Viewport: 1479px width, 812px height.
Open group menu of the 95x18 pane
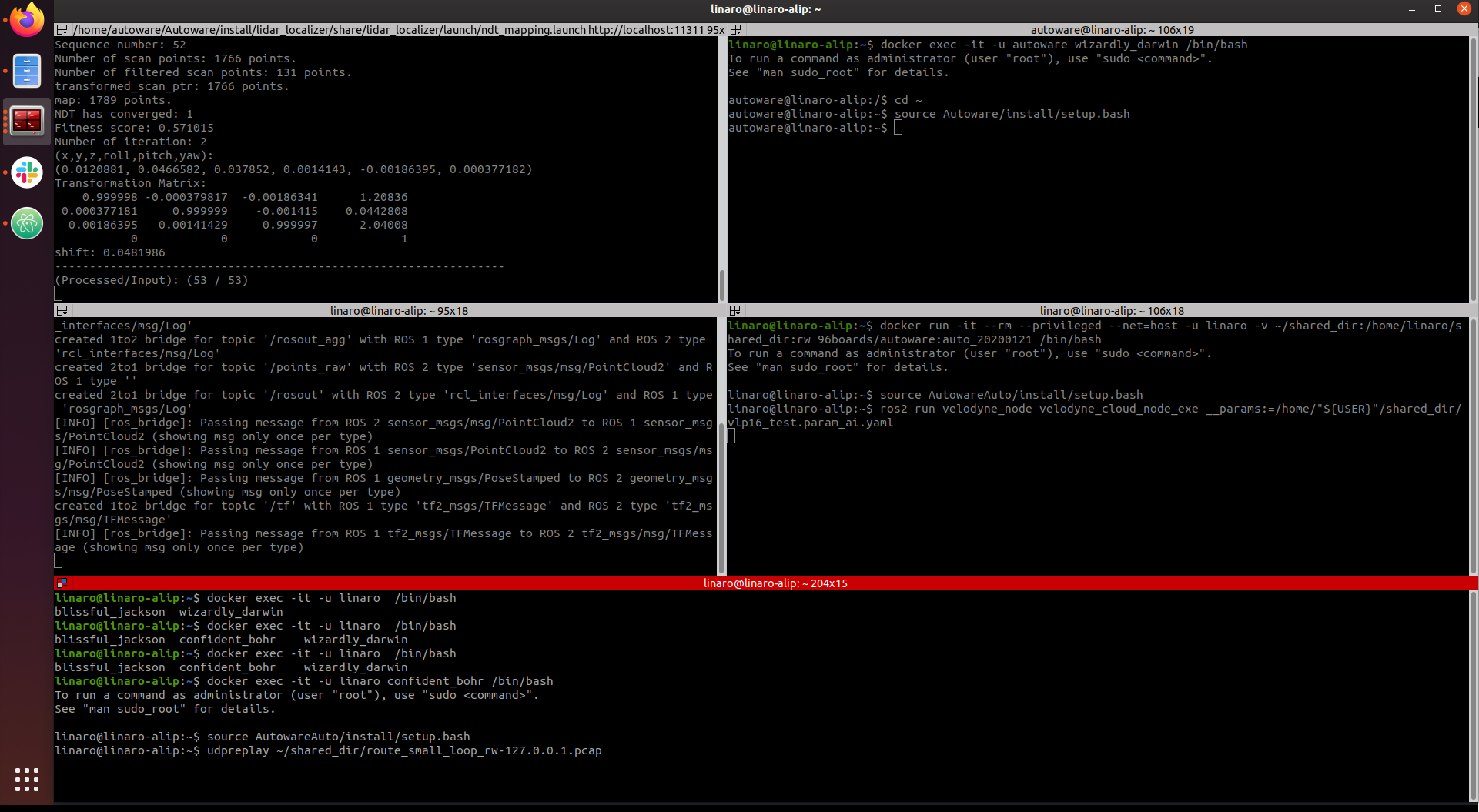[x=62, y=311]
